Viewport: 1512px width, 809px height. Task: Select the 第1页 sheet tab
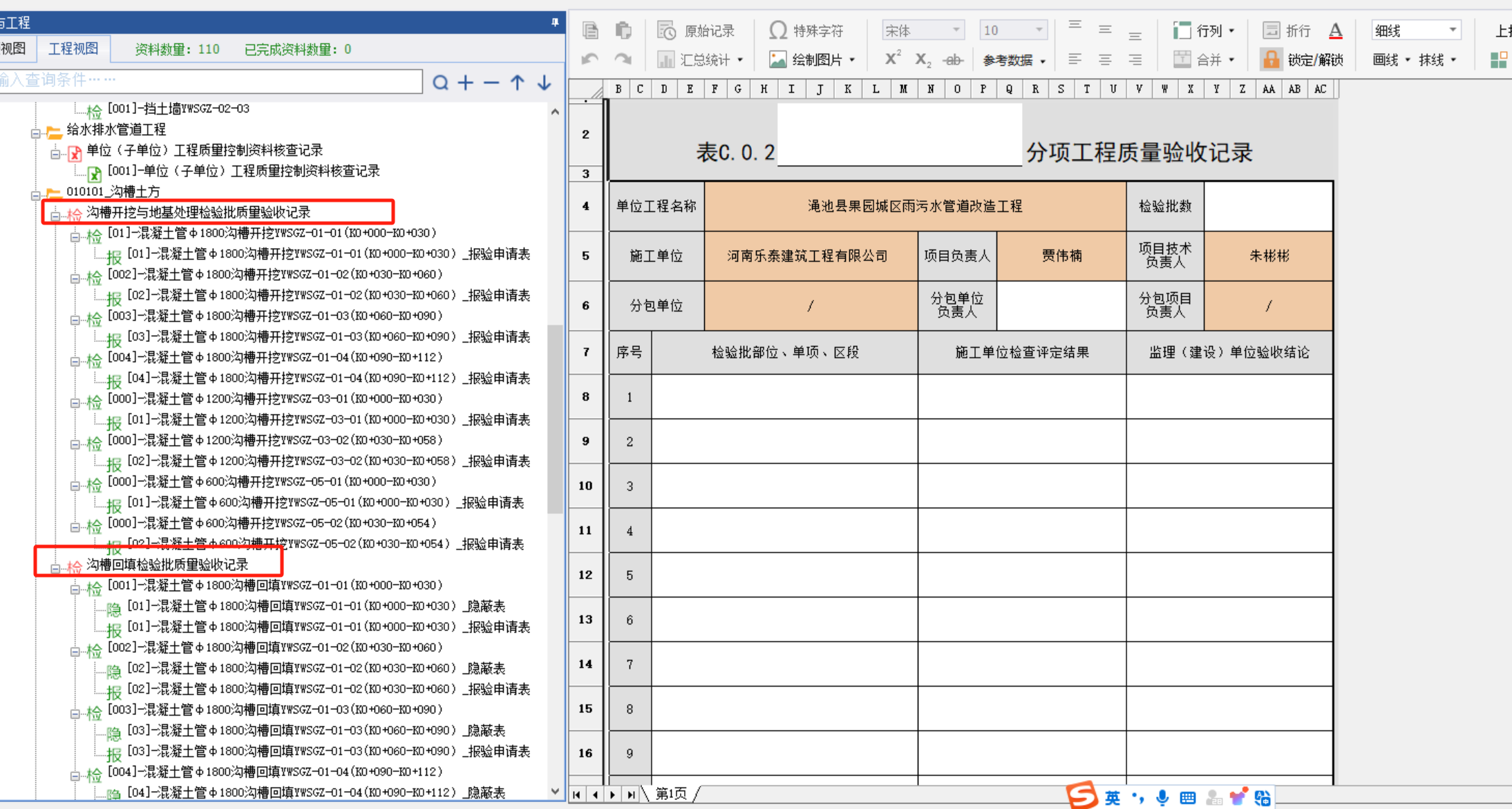coord(670,794)
